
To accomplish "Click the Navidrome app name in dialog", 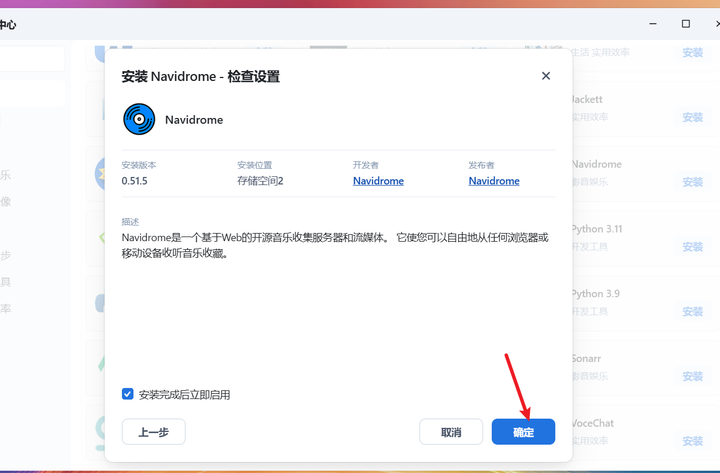I will click(x=194, y=120).
